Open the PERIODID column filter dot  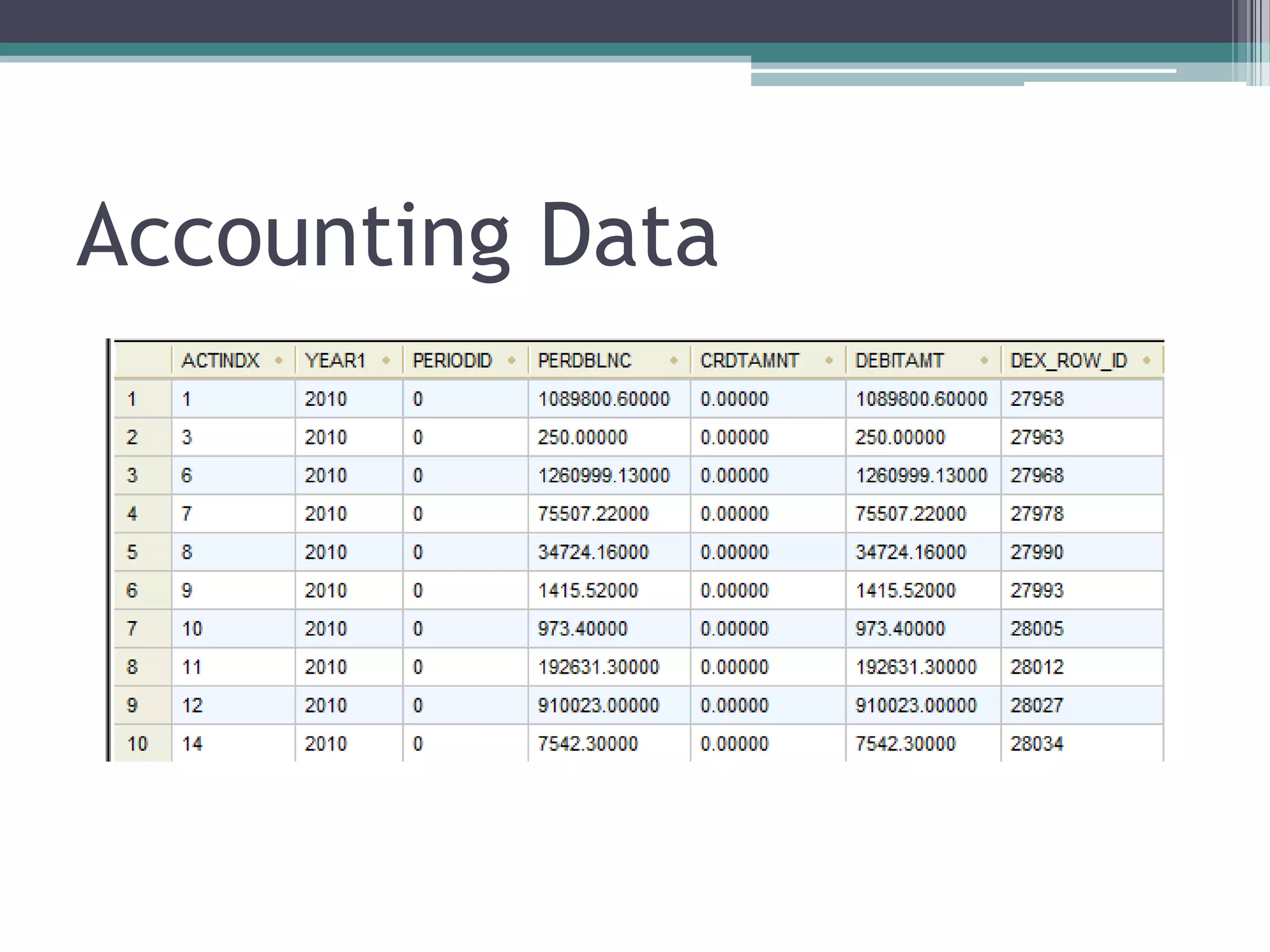pyautogui.click(x=512, y=360)
